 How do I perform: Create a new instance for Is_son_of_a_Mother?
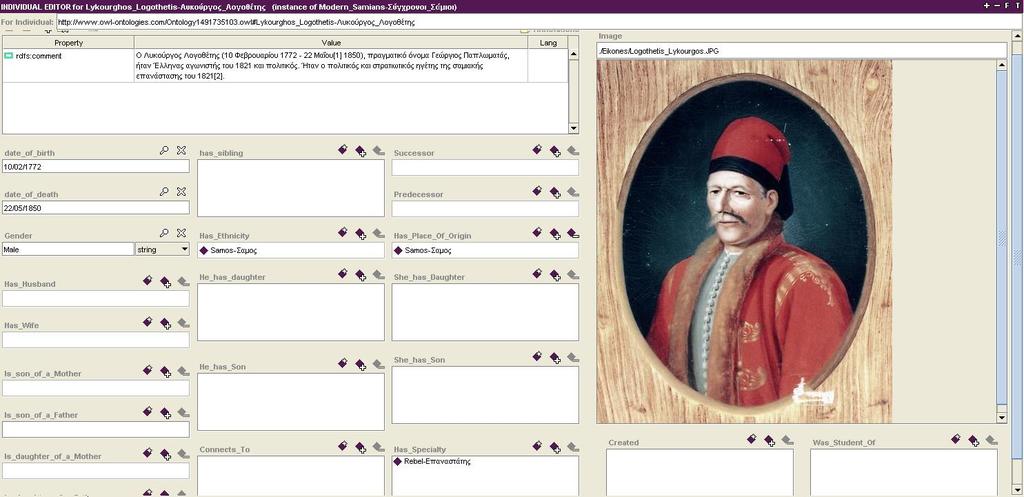pyautogui.click(x=148, y=371)
